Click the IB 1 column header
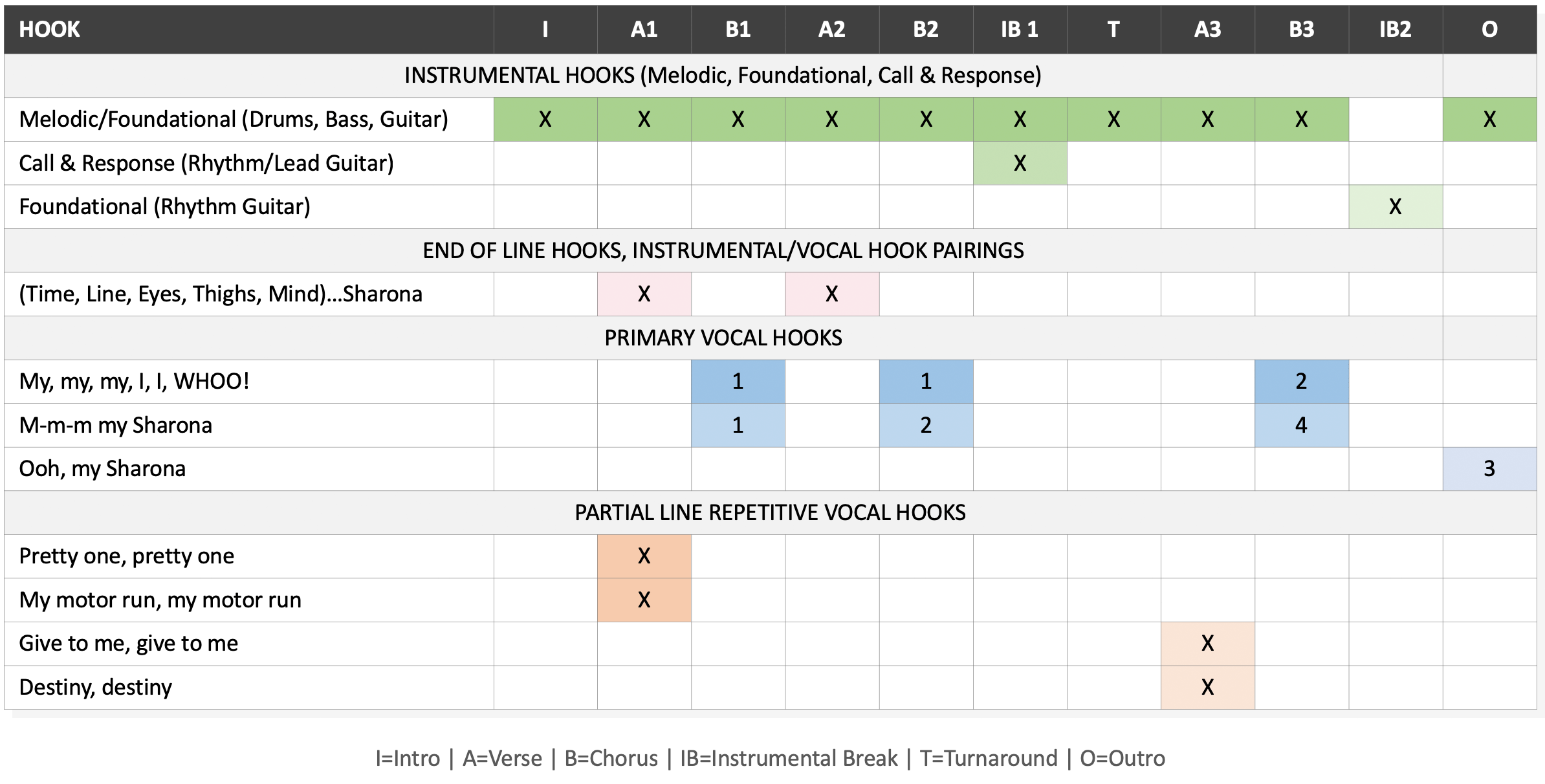 click(x=1020, y=30)
